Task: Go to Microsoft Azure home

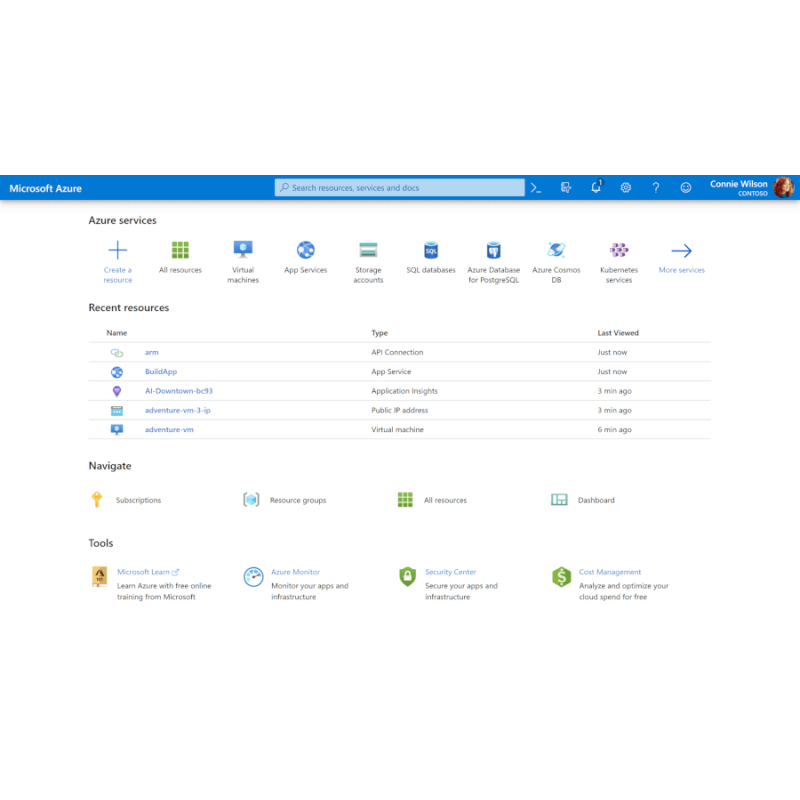Action: click(x=45, y=188)
